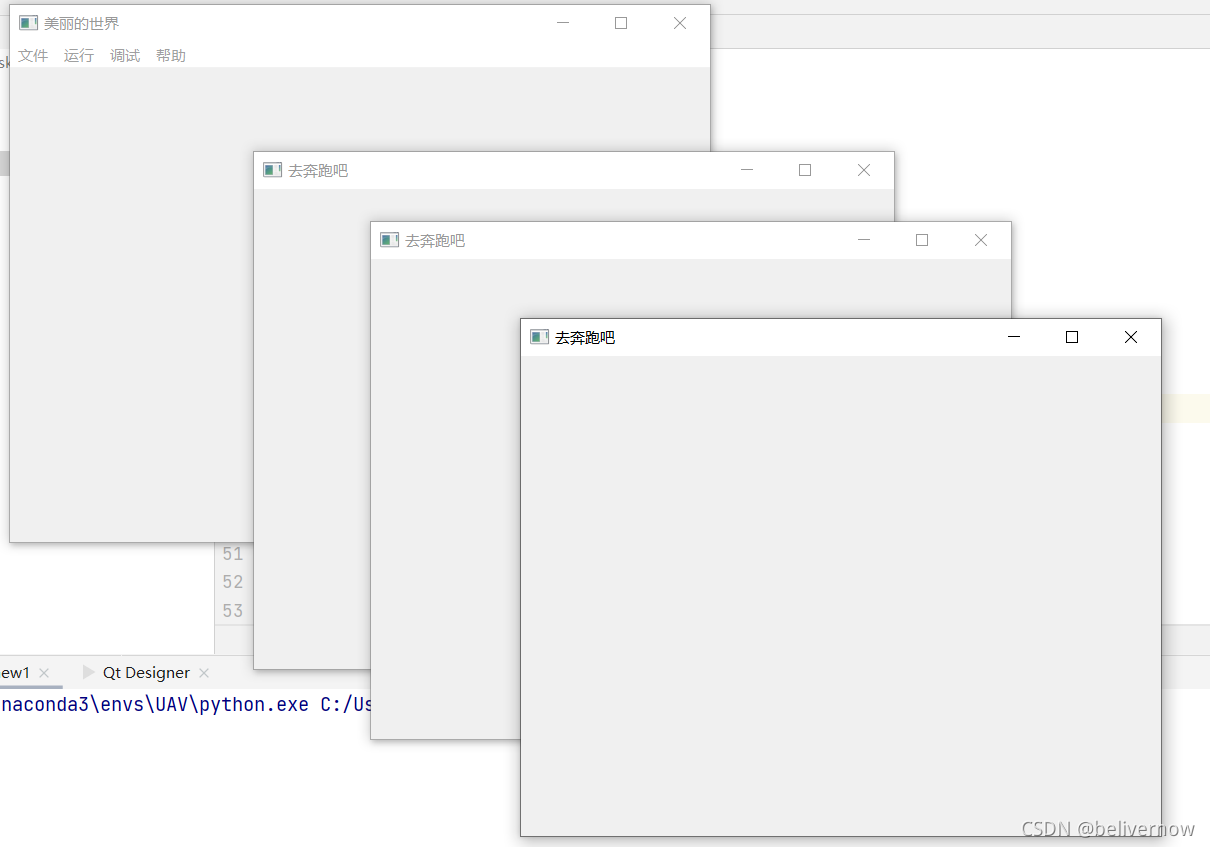Click the run arrow icon on Qt Designer tab
This screenshot has height=847, width=1210.
pyautogui.click(x=89, y=672)
